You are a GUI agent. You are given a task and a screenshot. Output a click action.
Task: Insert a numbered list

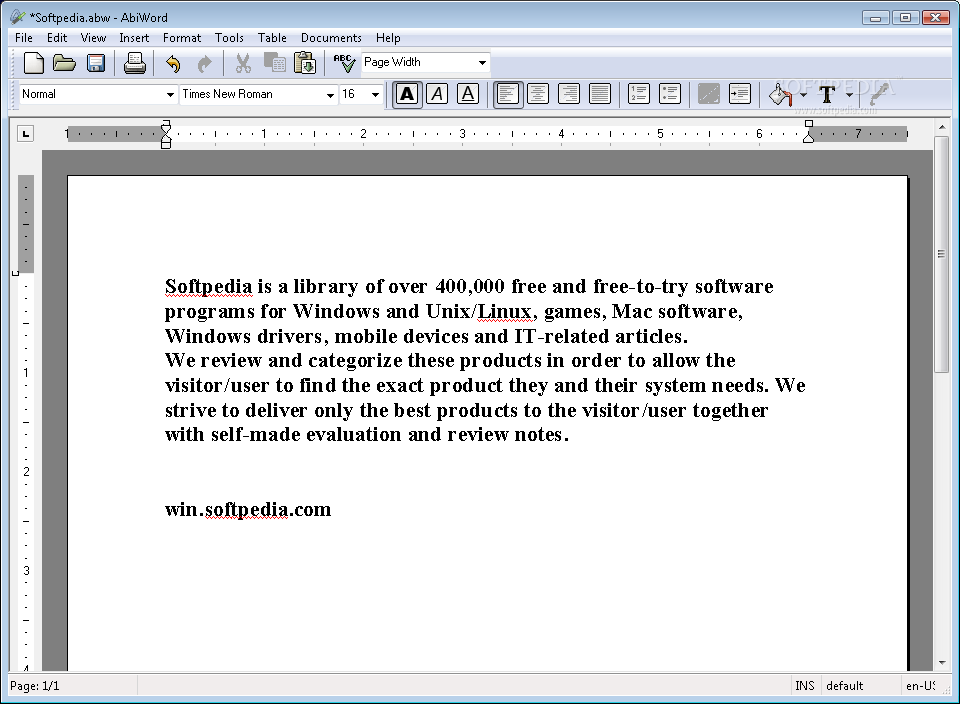[x=639, y=94]
